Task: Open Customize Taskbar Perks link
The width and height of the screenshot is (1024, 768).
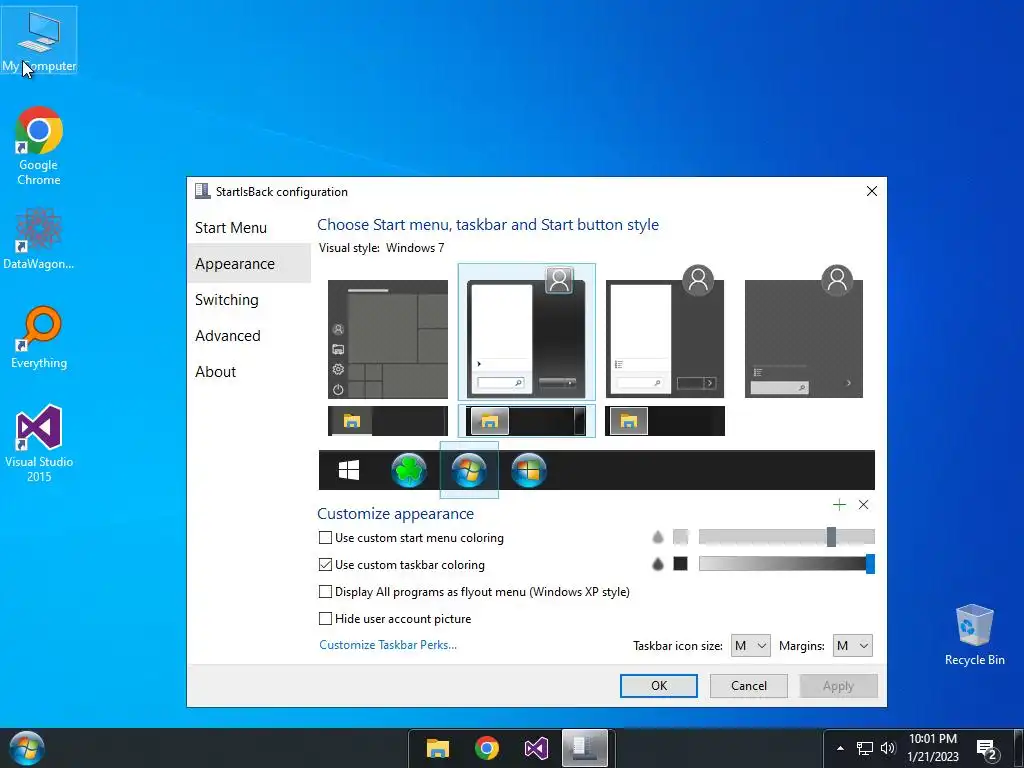Action: point(388,645)
